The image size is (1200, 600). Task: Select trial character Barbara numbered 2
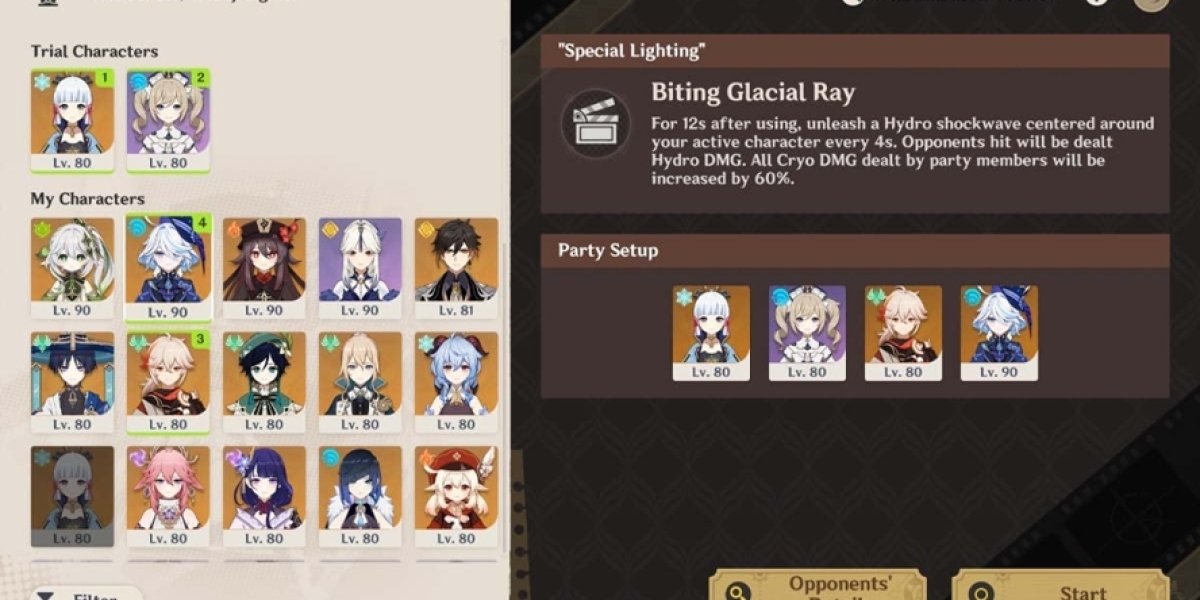click(x=168, y=121)
